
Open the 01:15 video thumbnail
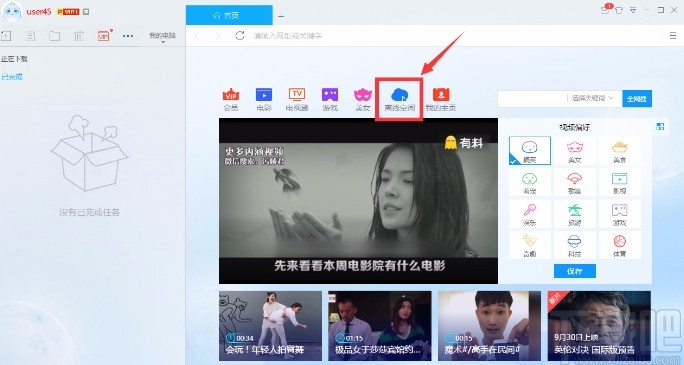380,326
